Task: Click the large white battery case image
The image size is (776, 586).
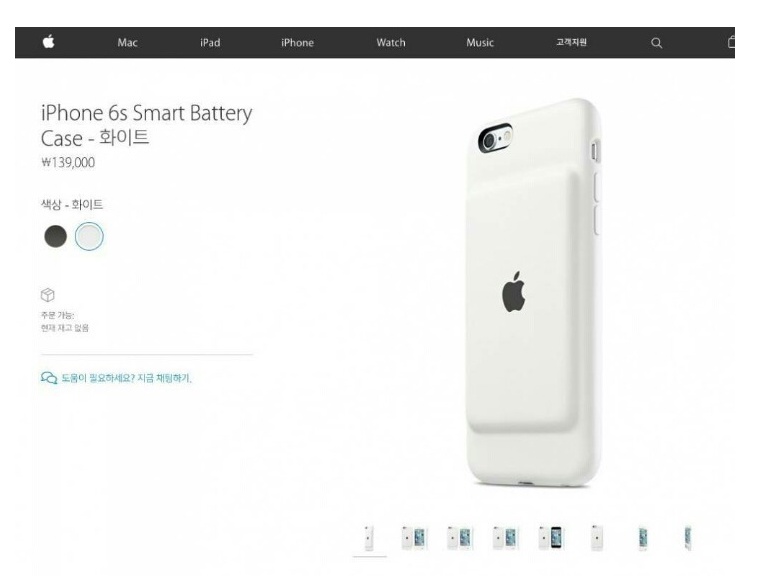Action: (x=534, y=292)
